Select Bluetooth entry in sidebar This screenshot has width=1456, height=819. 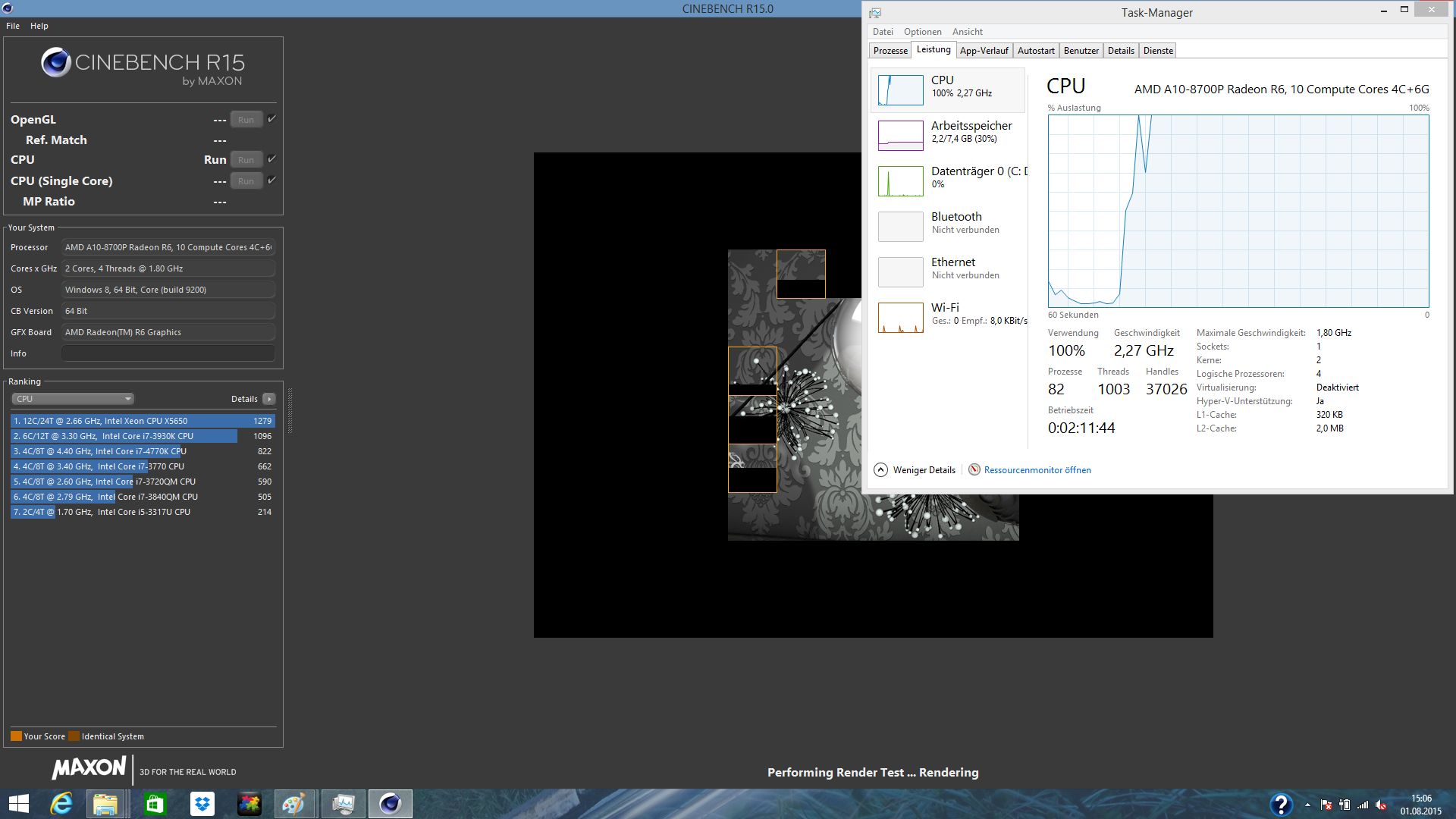[949, 227]
